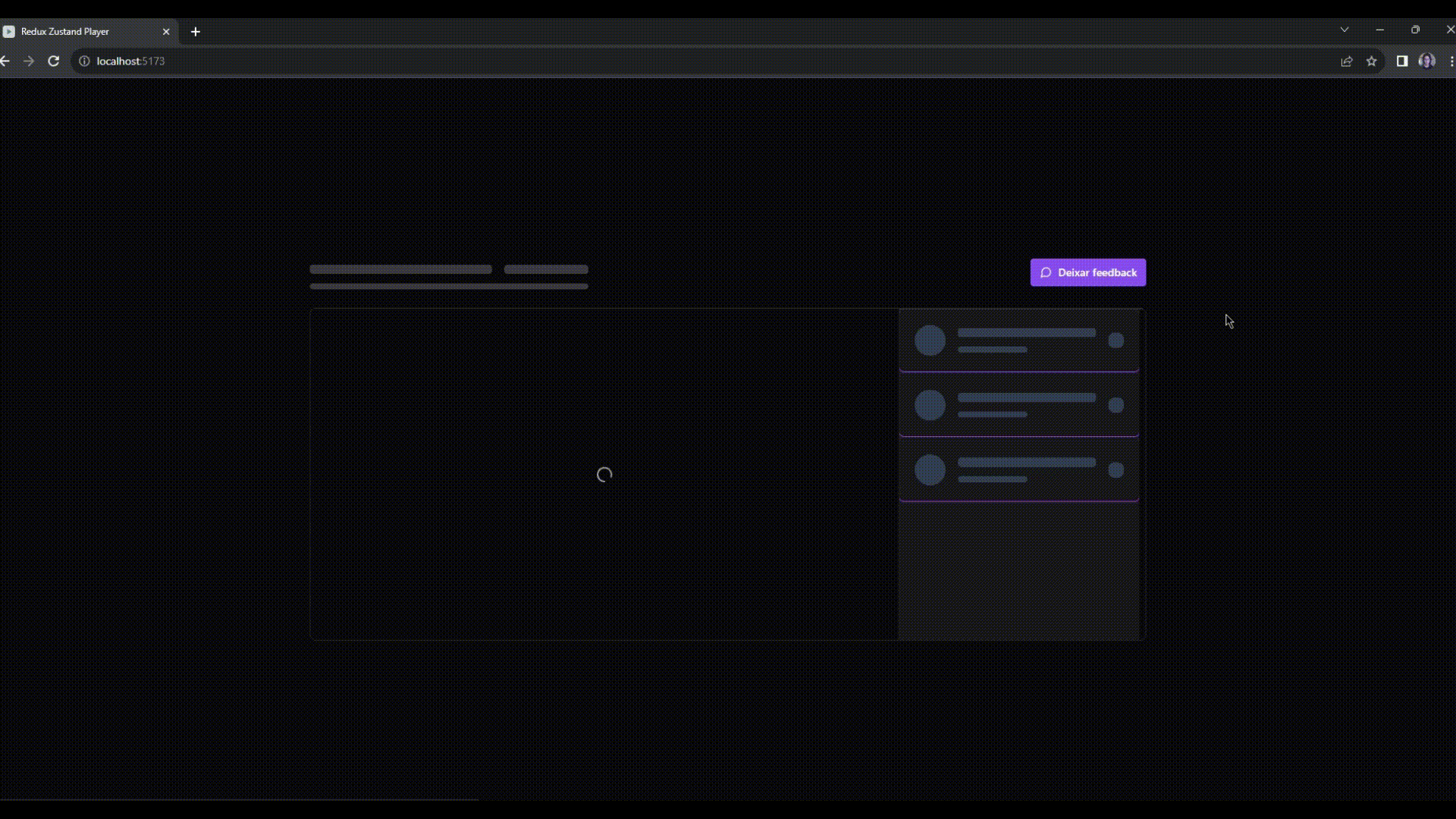Open the share this page icon
This screenshot has height=819, width=1456.
(x=1347, y=61)
